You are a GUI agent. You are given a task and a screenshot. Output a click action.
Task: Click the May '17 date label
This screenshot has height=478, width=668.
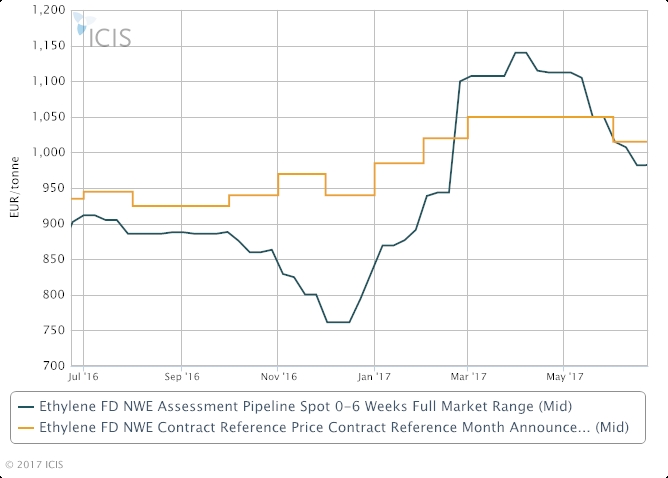pyautogui.click(x=564, y=377)
